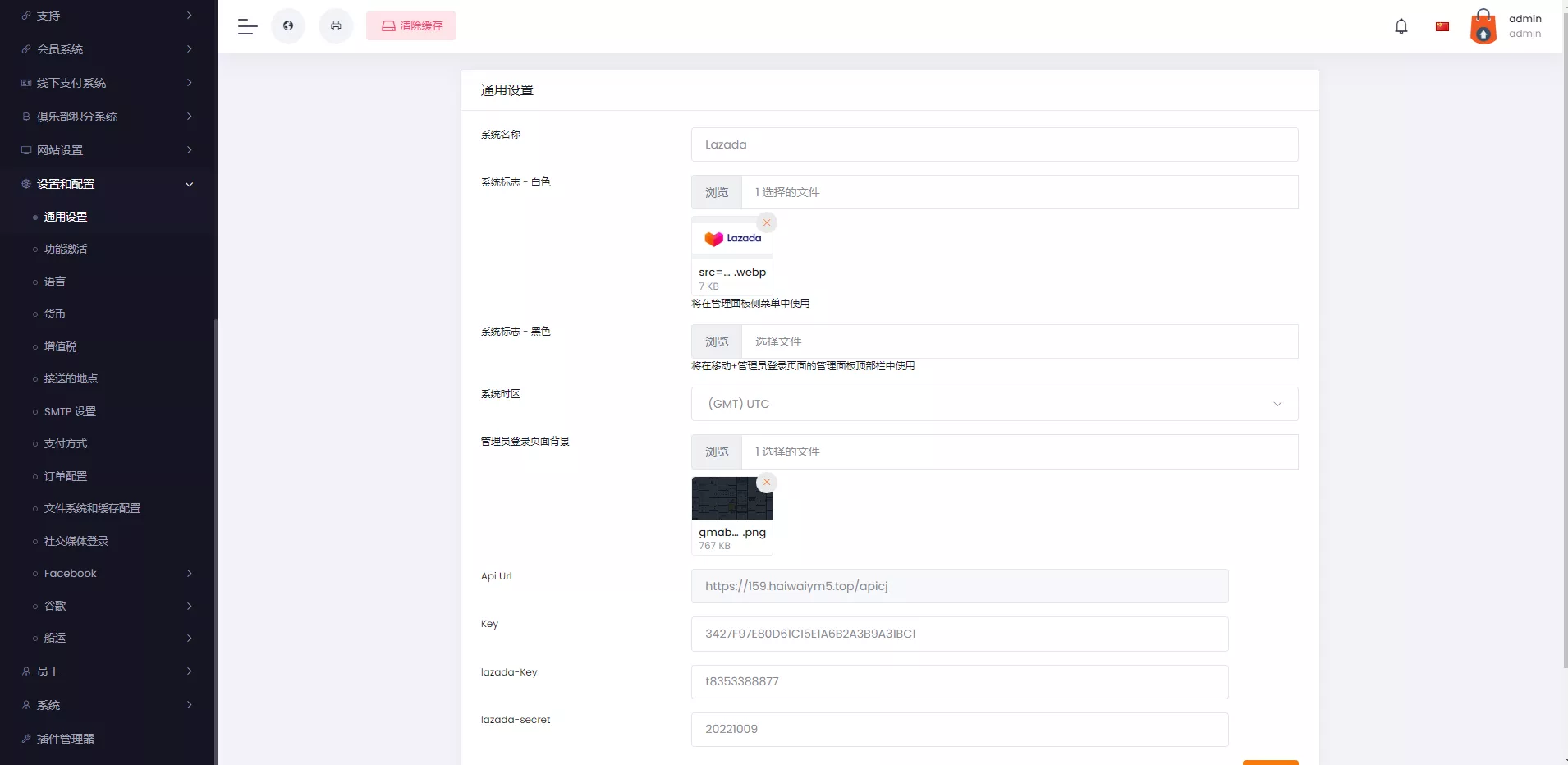Screen dimensions: 1568x765
Task: Select 功能激活 in the settings sidebar
Action: [66, 249]
